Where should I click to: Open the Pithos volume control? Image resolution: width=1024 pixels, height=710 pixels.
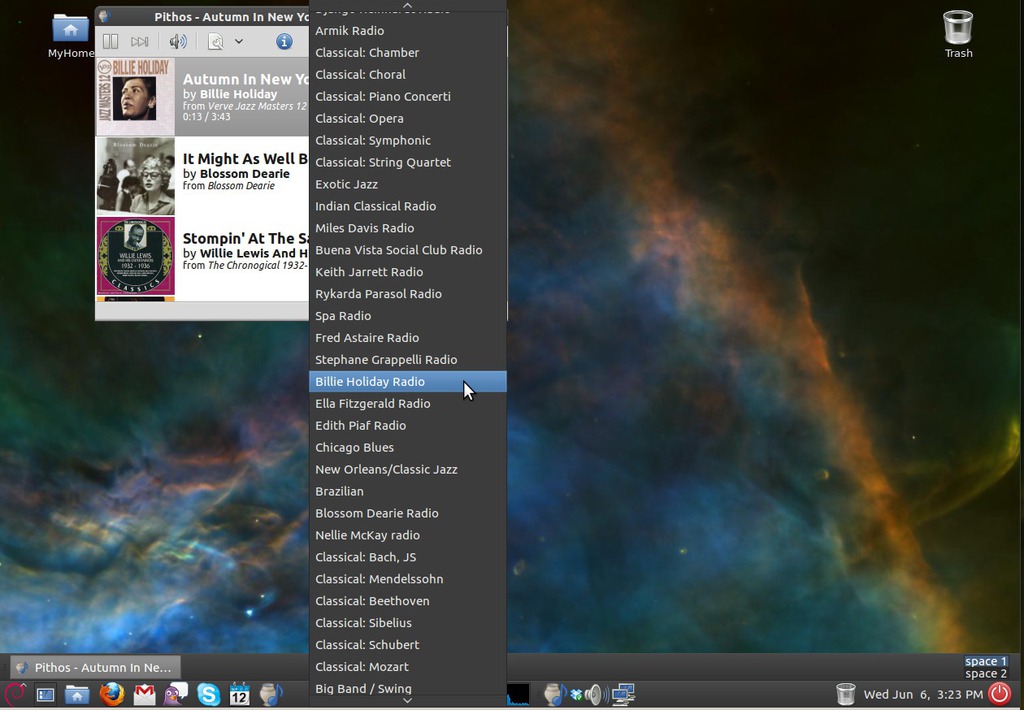pos(178,42)
